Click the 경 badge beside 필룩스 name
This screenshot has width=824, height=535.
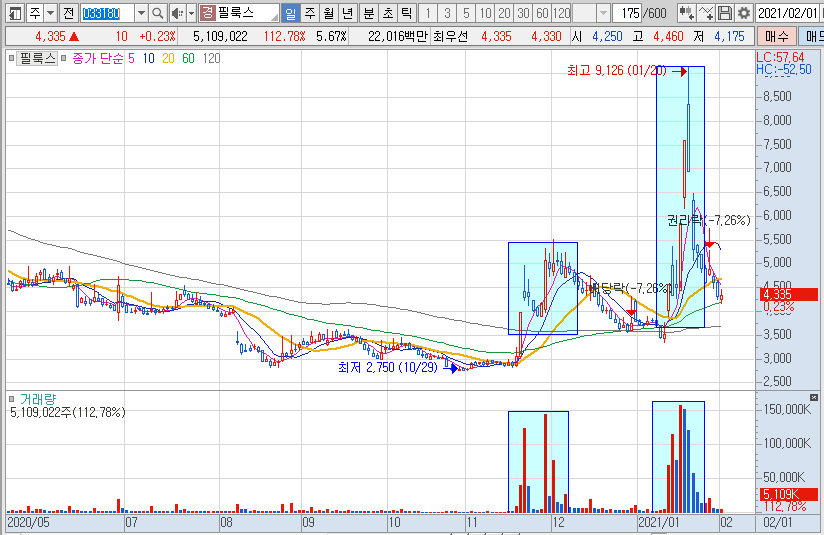pos(207,14)
